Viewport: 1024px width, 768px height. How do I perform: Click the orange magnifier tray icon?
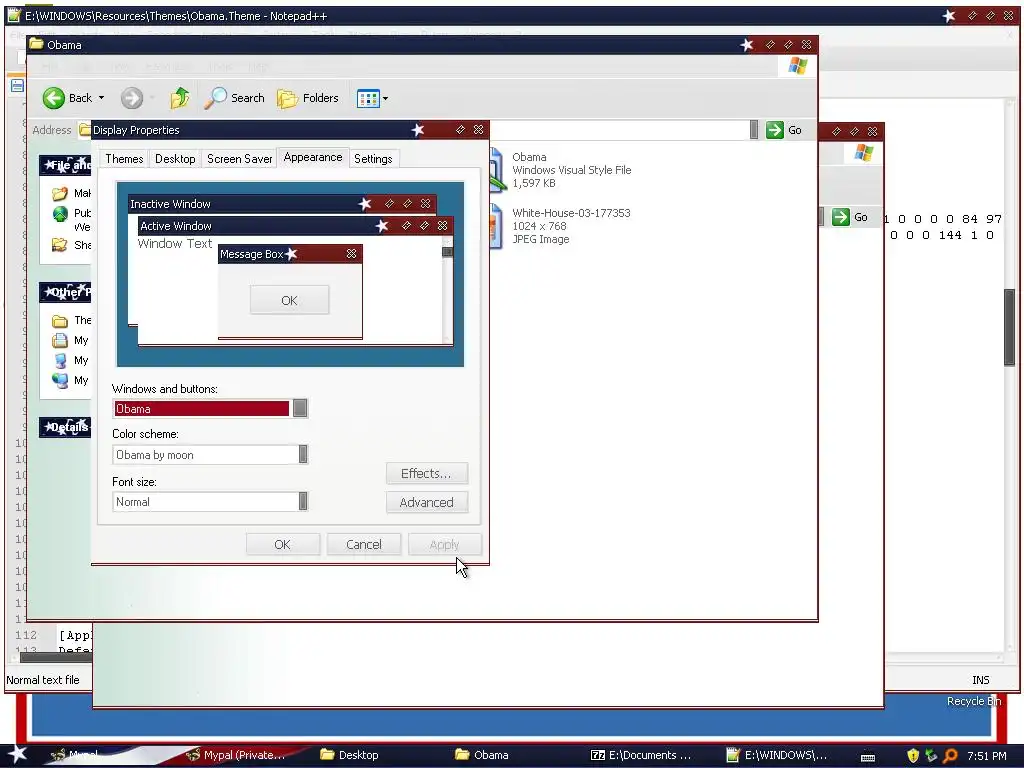pos(950,756)
